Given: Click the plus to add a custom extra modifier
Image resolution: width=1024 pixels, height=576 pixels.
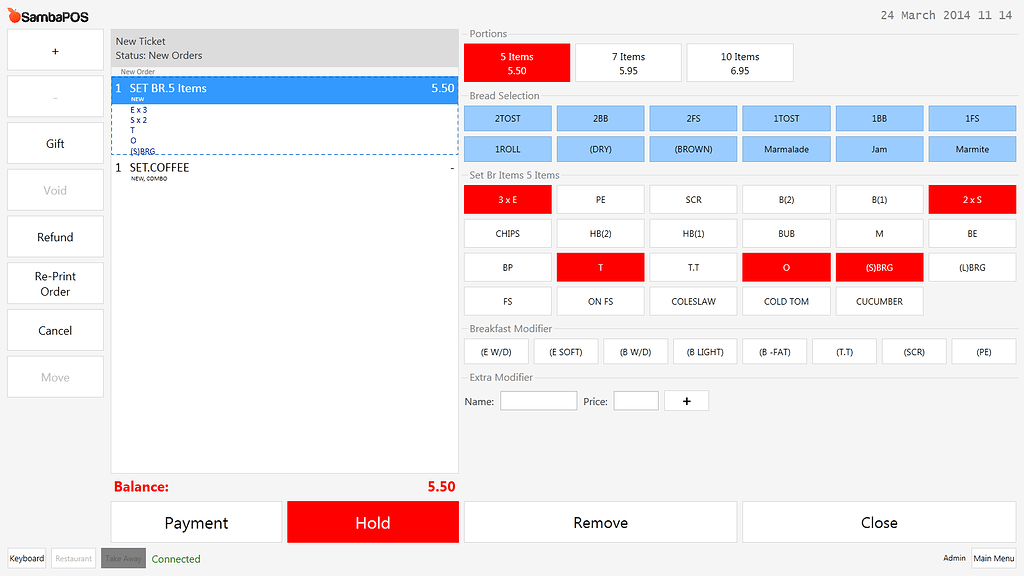Looking at the screenshot, I should [x=686, y=400].
